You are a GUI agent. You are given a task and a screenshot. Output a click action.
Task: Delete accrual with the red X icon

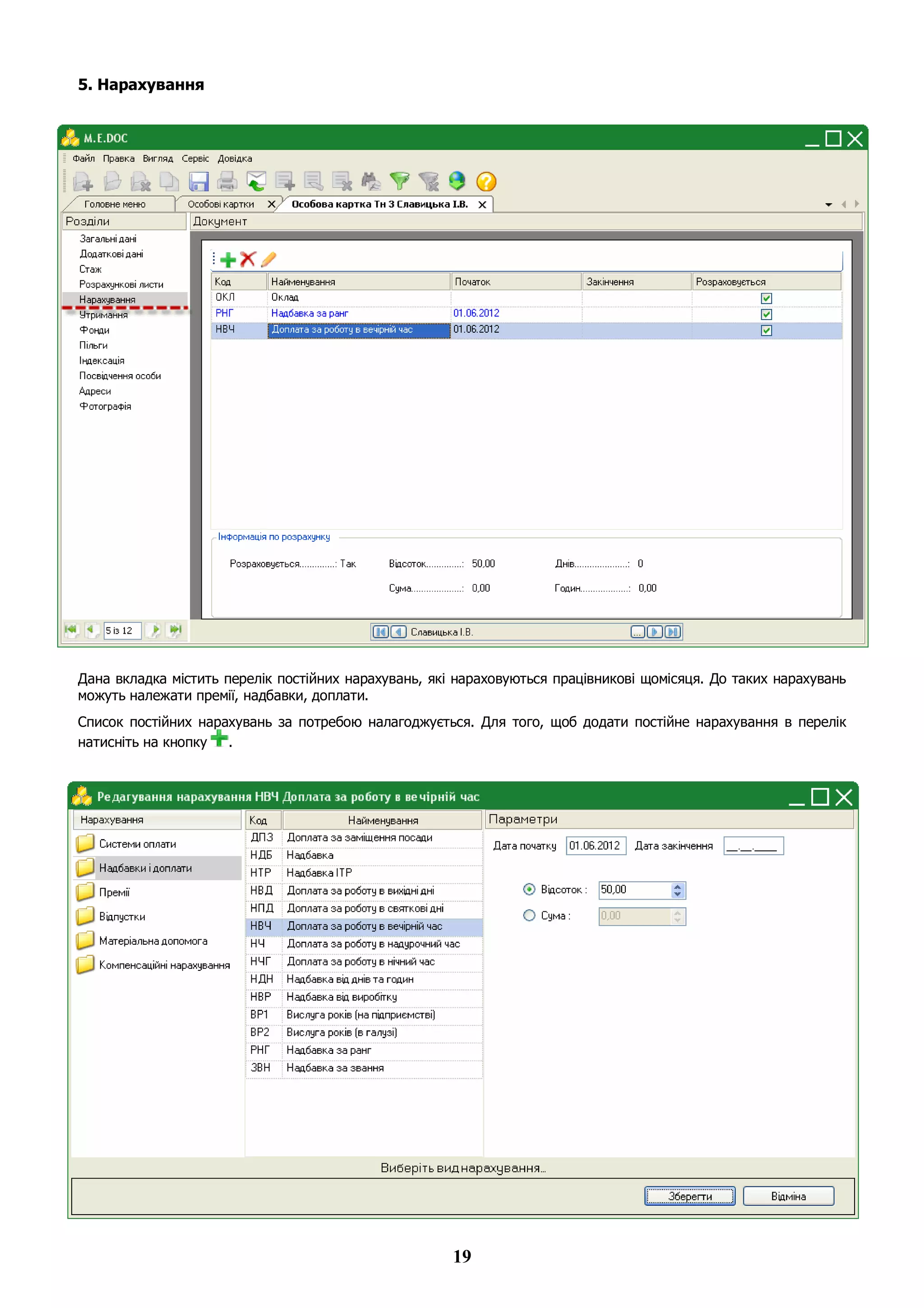point(248,260)
